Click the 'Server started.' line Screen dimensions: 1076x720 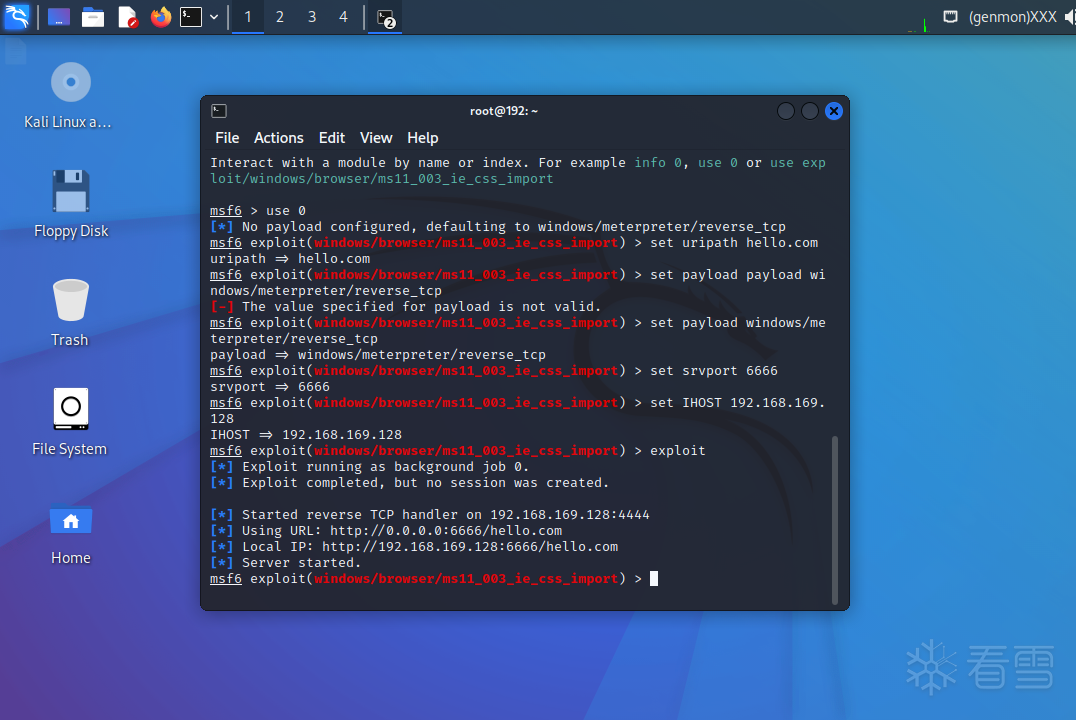tap(285, 563)
